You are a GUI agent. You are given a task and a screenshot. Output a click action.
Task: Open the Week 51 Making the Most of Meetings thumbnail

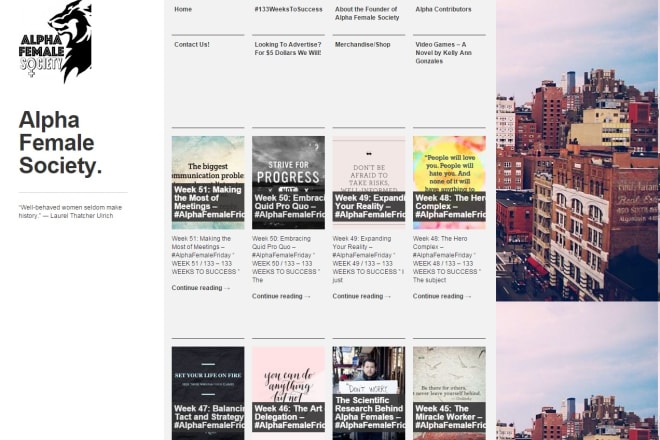click(208, 182)
